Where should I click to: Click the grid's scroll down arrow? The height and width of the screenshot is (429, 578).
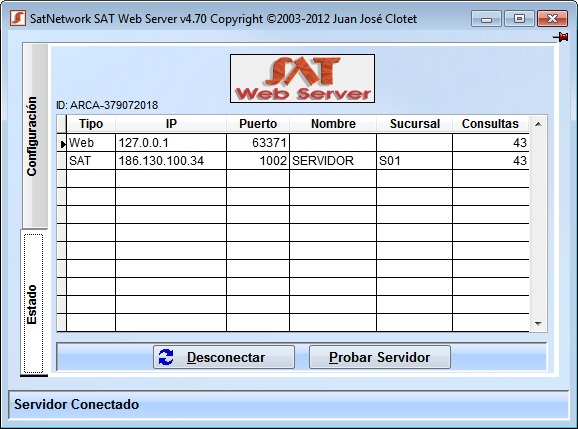point(538,324)
